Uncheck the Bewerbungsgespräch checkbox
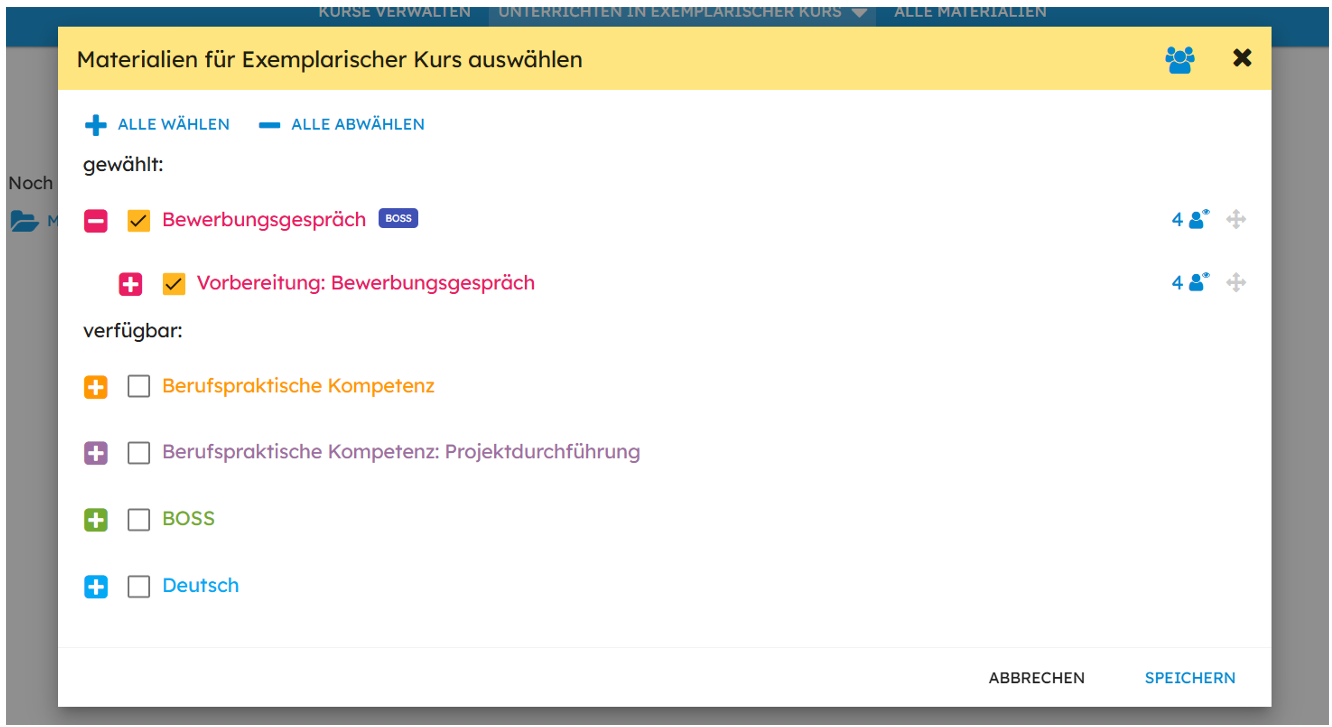This screenshot has width=1332, height=727. coord(139,221)
